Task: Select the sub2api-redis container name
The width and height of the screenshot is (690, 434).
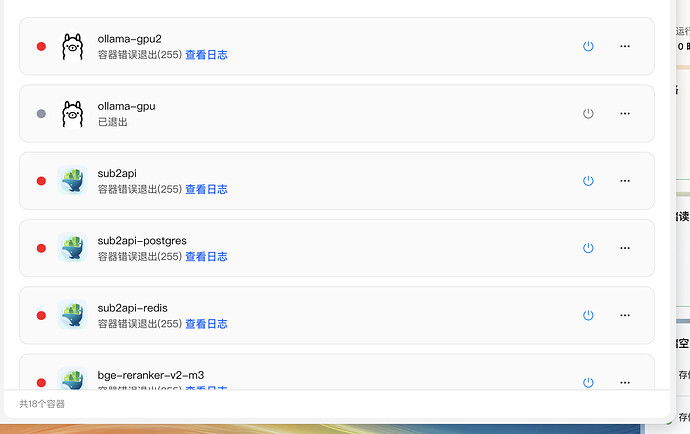Action: point(132,308)
